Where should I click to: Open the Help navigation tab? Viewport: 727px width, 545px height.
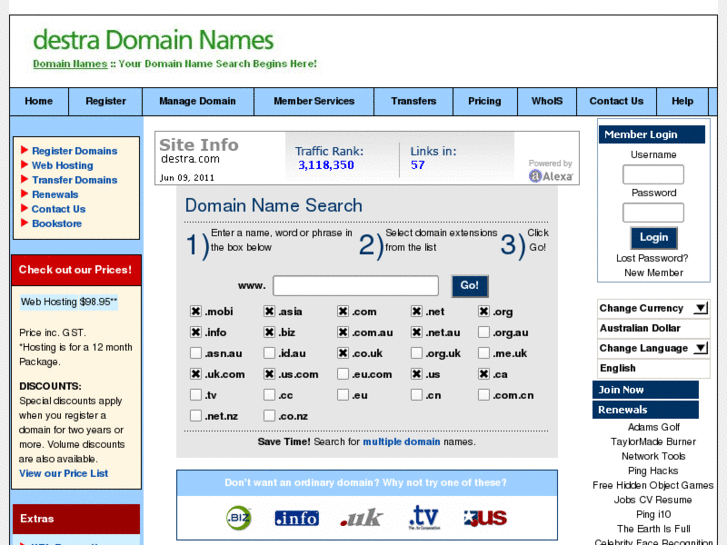[x=682, y=101]
